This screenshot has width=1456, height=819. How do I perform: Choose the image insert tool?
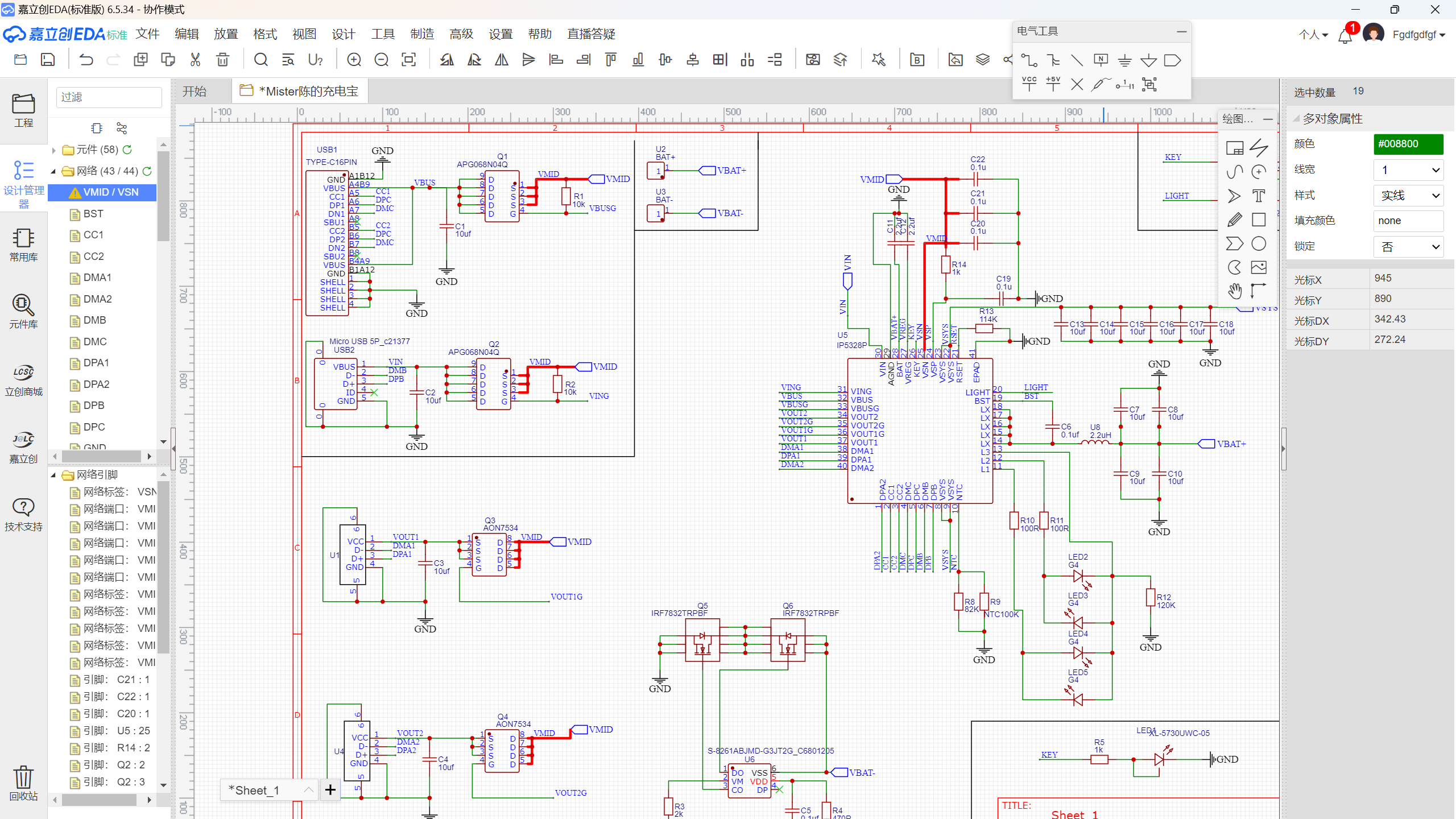click(1259, 267)
